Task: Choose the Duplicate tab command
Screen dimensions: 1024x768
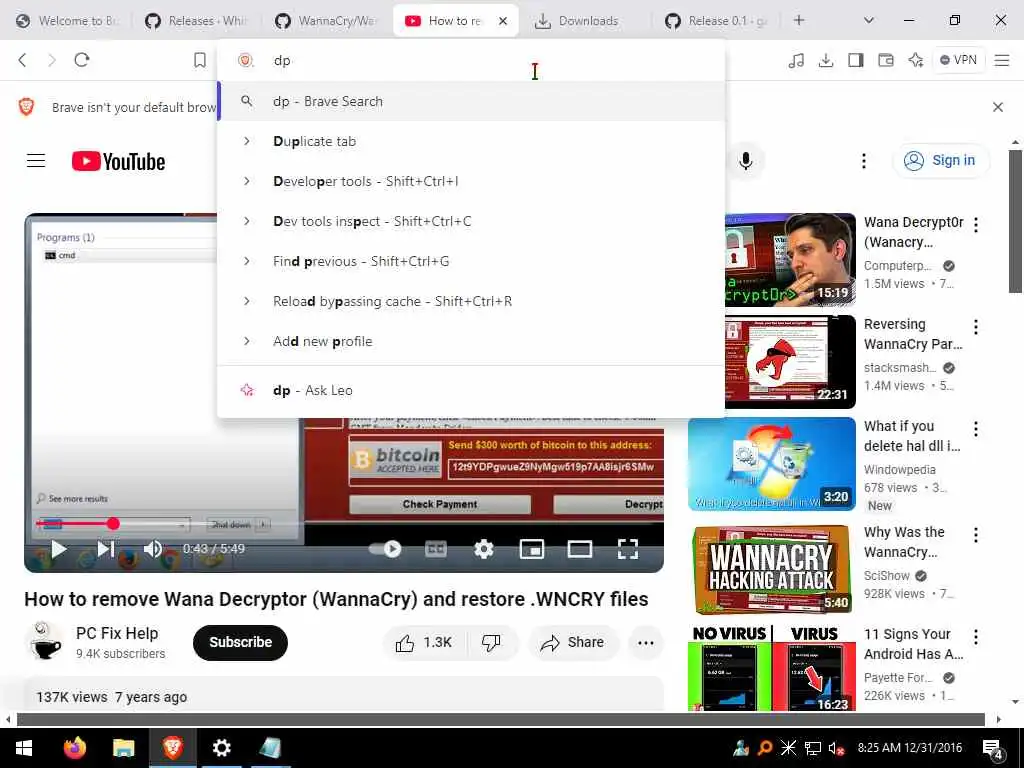Action: pos(471,141)
